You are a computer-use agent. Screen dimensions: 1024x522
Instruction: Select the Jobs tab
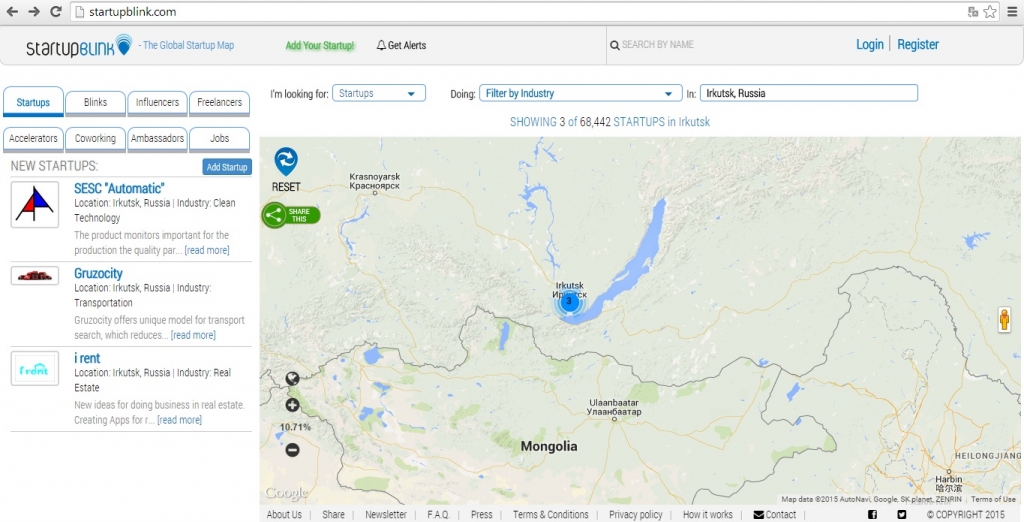219,139
